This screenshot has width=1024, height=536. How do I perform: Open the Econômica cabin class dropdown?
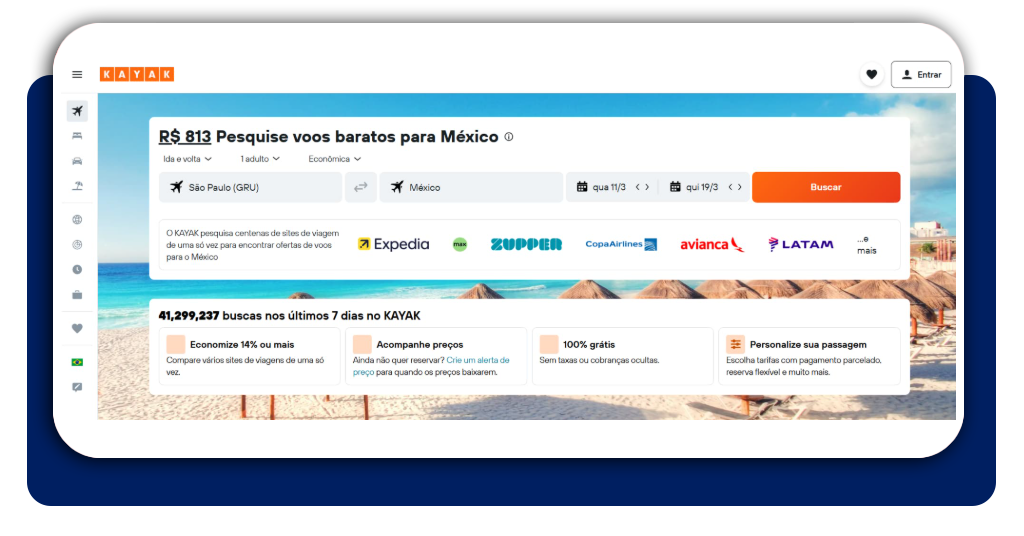[x=334, y=159]
